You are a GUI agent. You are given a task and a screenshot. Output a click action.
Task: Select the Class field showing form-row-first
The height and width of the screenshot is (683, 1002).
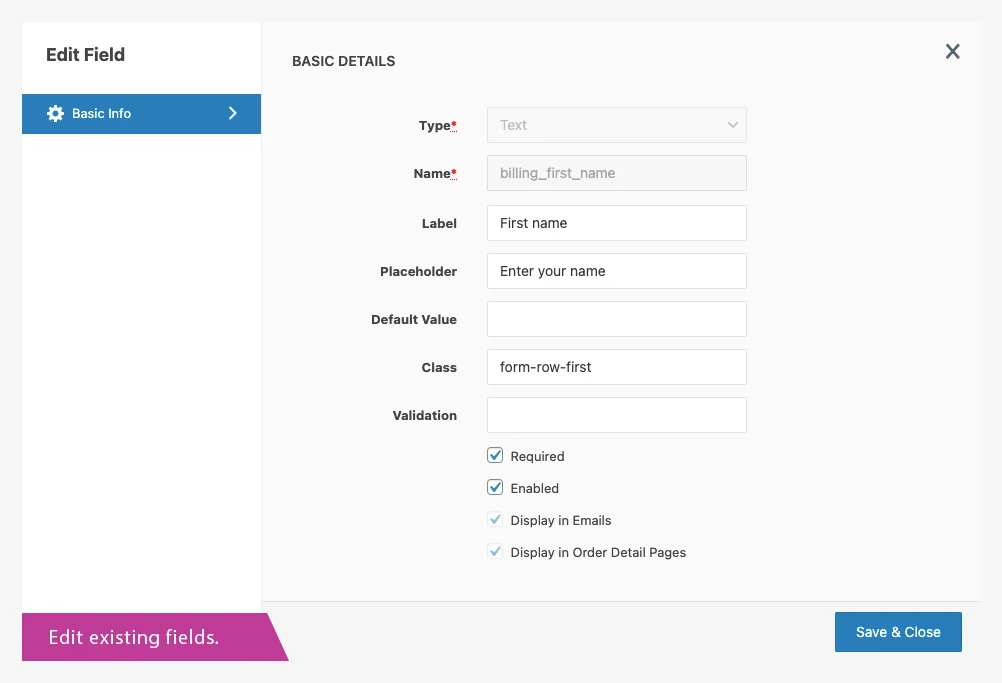tap(616, 366)
